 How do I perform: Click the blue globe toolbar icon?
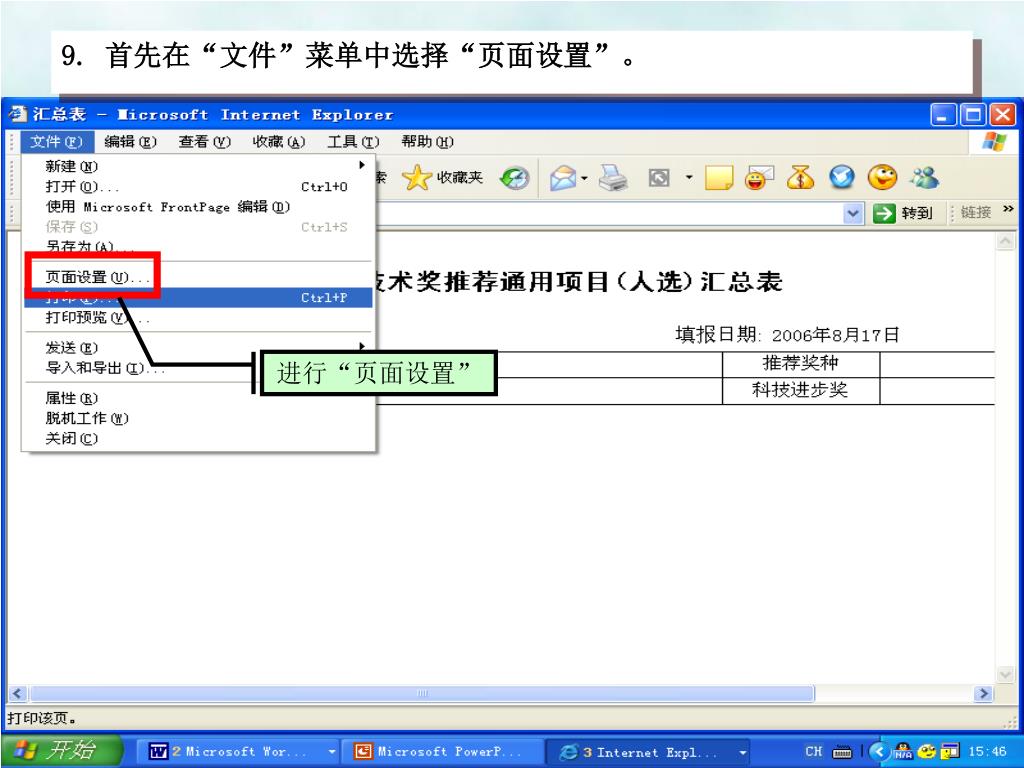pyautogui.click(x=842, y=178)
